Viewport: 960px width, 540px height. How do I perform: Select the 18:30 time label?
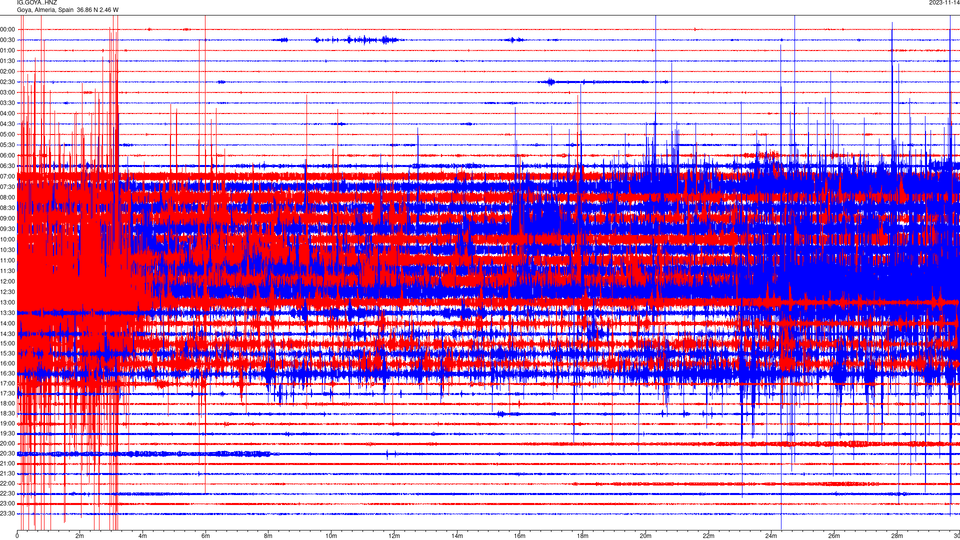(7, 413)
